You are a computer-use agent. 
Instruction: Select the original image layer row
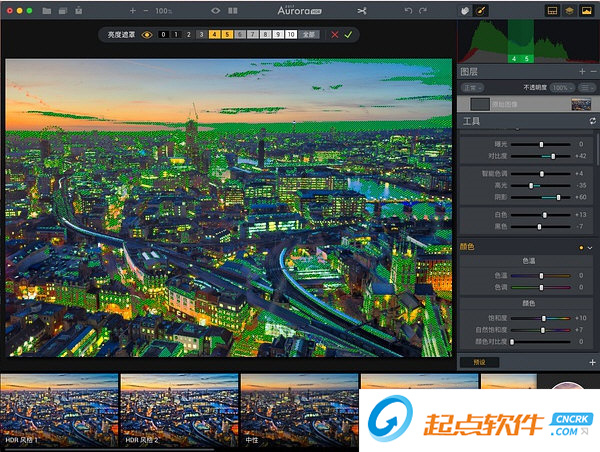click(x=528, y=104)
